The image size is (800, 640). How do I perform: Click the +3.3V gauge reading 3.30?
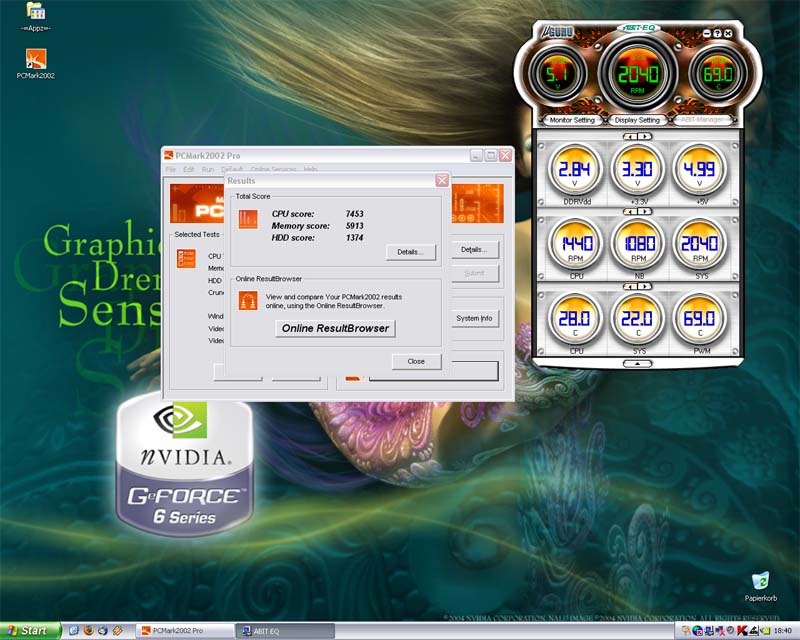coord(637,170)
